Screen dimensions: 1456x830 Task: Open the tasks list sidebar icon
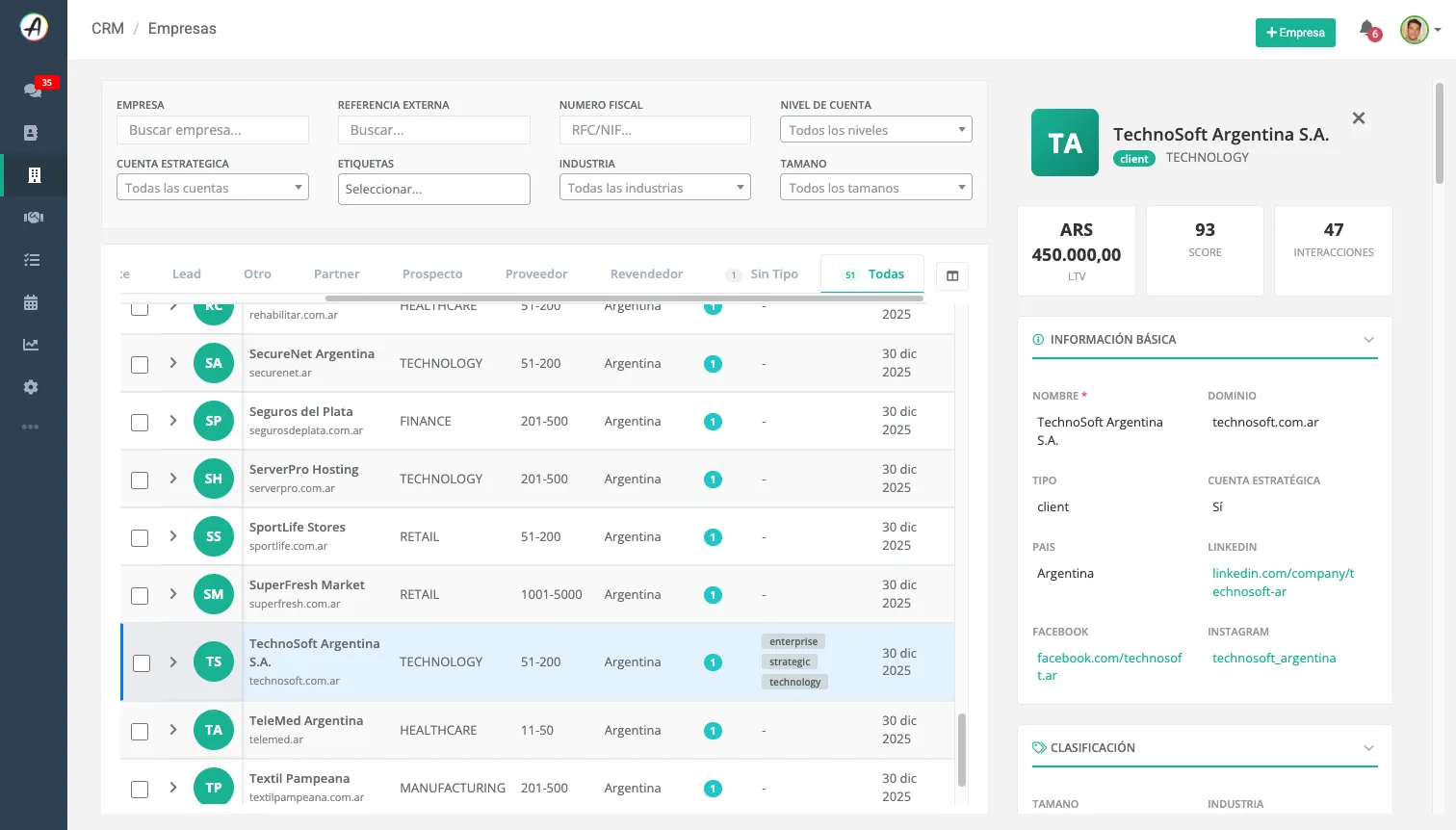[32, 260]
